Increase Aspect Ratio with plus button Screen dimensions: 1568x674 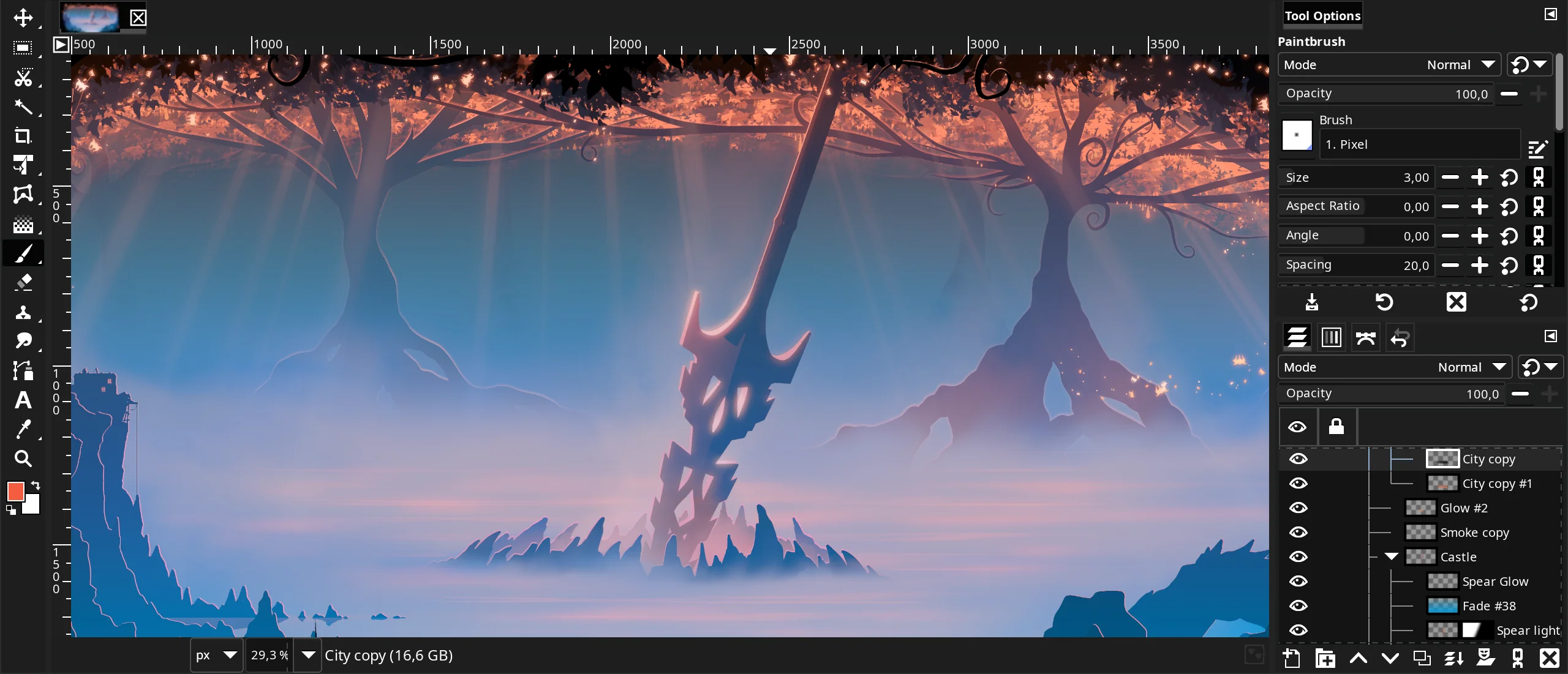click(x=1479, y=207)
